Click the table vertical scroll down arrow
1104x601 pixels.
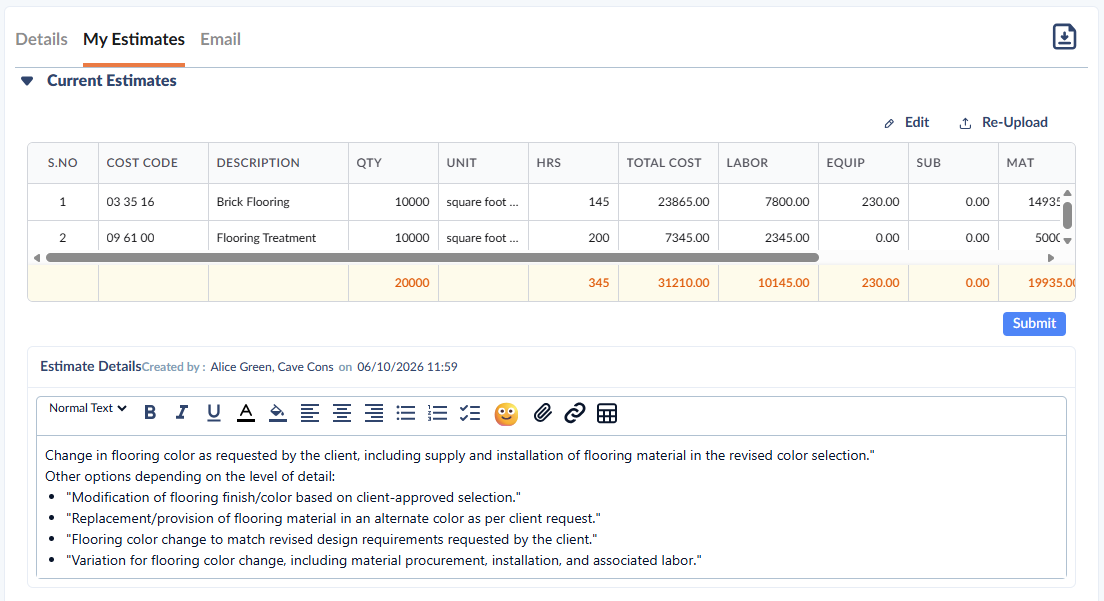click(1067, 241)
